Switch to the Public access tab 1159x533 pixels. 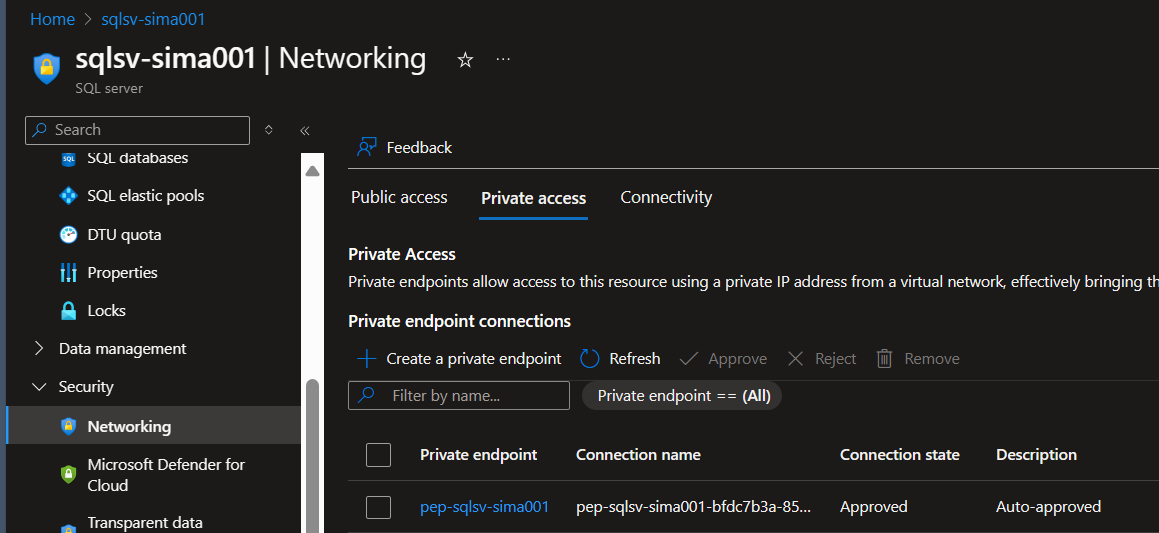click(399, 197)
